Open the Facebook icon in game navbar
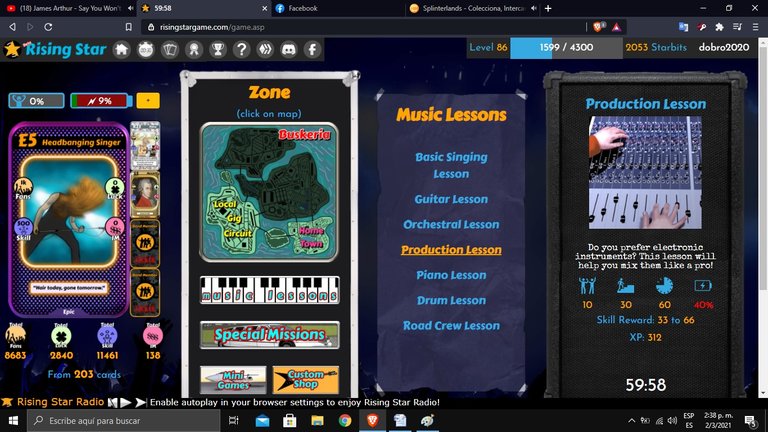 coord(312,49)
